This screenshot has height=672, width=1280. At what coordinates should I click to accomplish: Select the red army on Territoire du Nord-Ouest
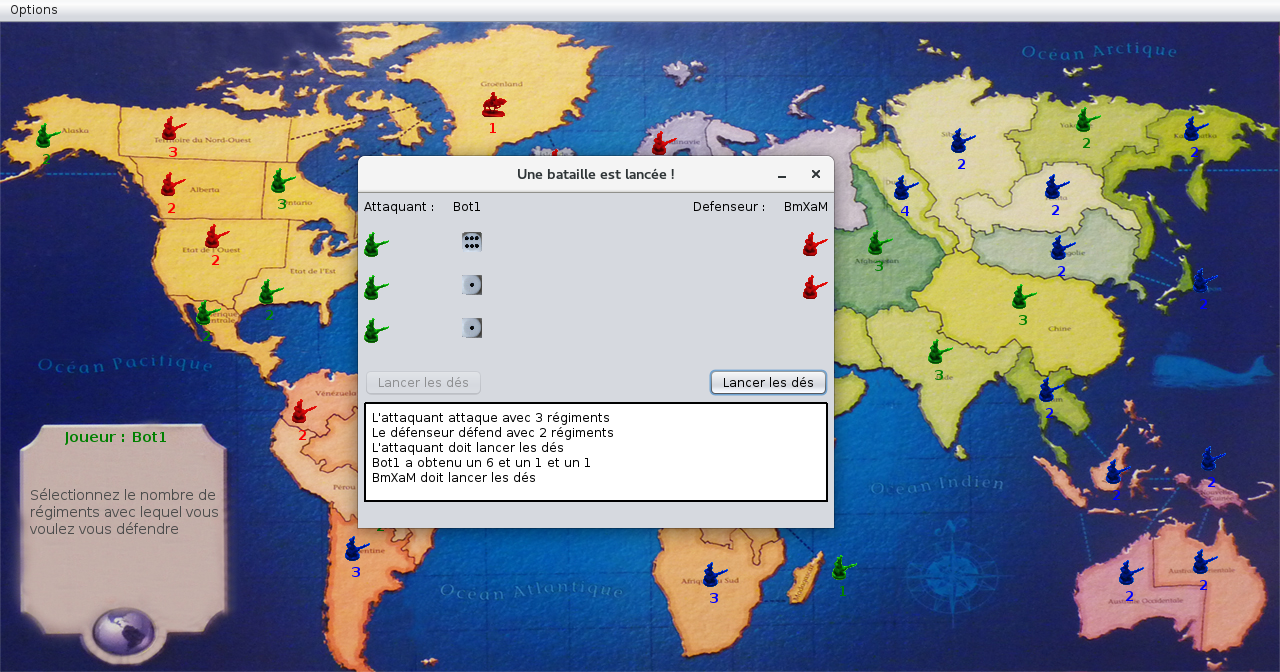click(x=172, y=129)
